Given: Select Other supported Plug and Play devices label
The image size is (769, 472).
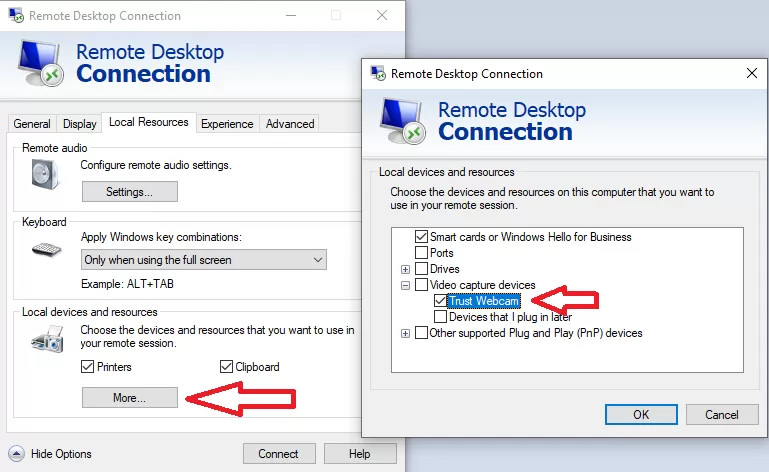Looking at the screenshot, I should [536, 333].
